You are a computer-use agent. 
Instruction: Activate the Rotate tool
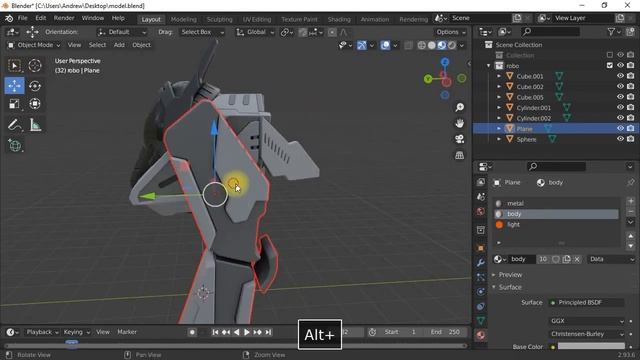35,86
